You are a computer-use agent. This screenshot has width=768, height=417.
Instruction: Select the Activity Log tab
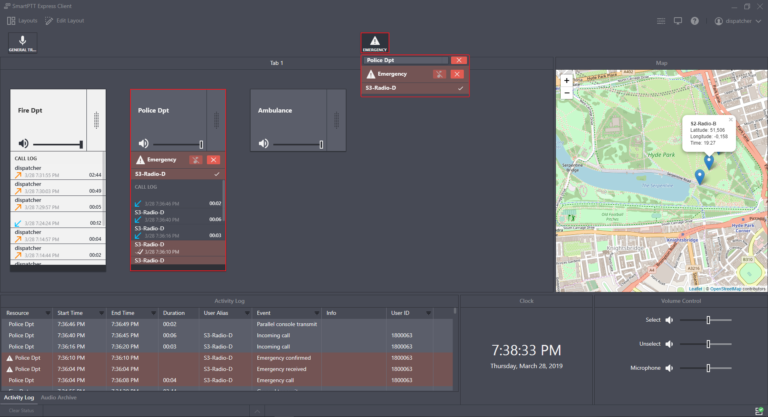coord(20,398)
